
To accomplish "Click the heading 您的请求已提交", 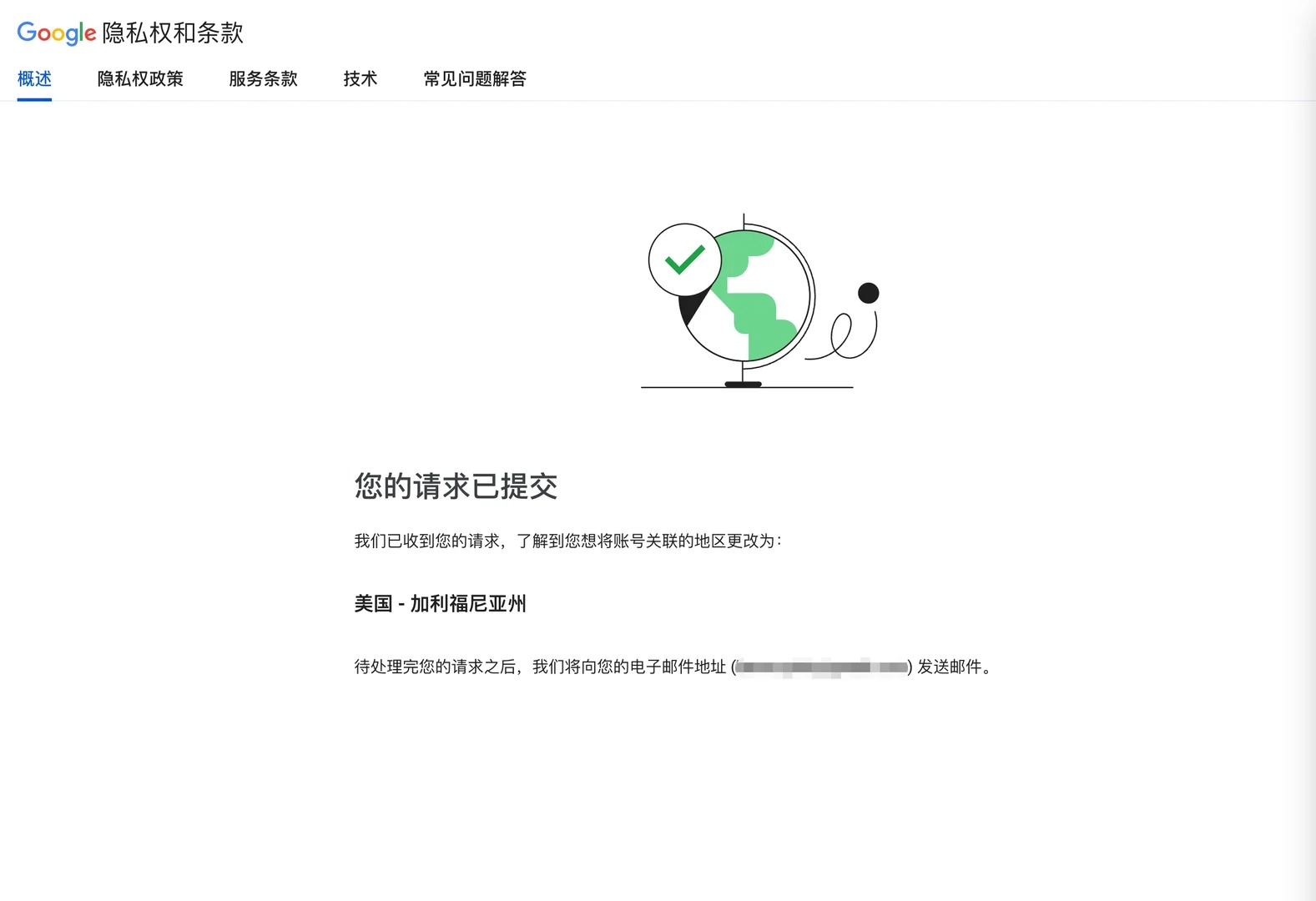I will click(456, 486).
